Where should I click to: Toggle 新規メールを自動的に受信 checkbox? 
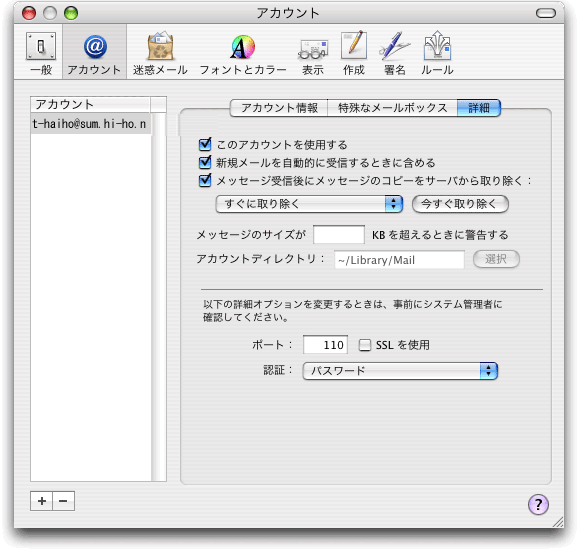205,162
